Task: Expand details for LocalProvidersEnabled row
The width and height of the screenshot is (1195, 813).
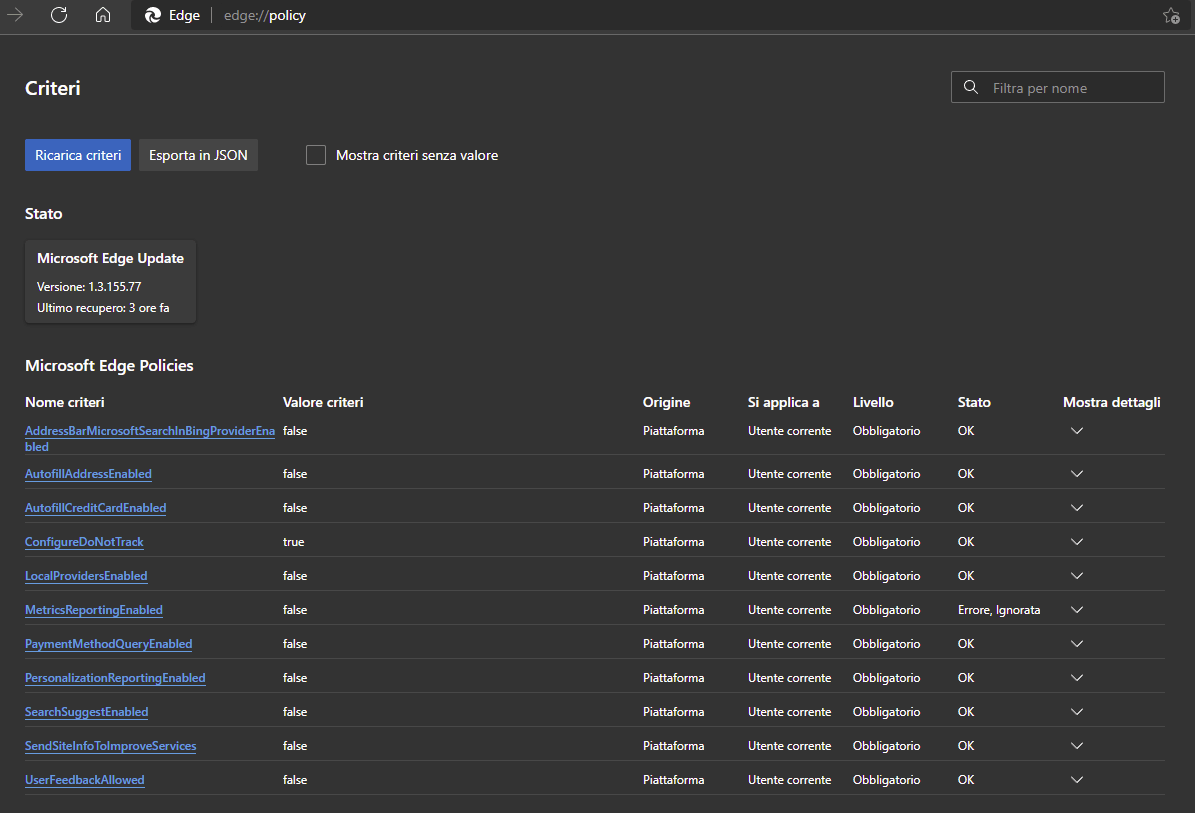Action: point(1077,576)
